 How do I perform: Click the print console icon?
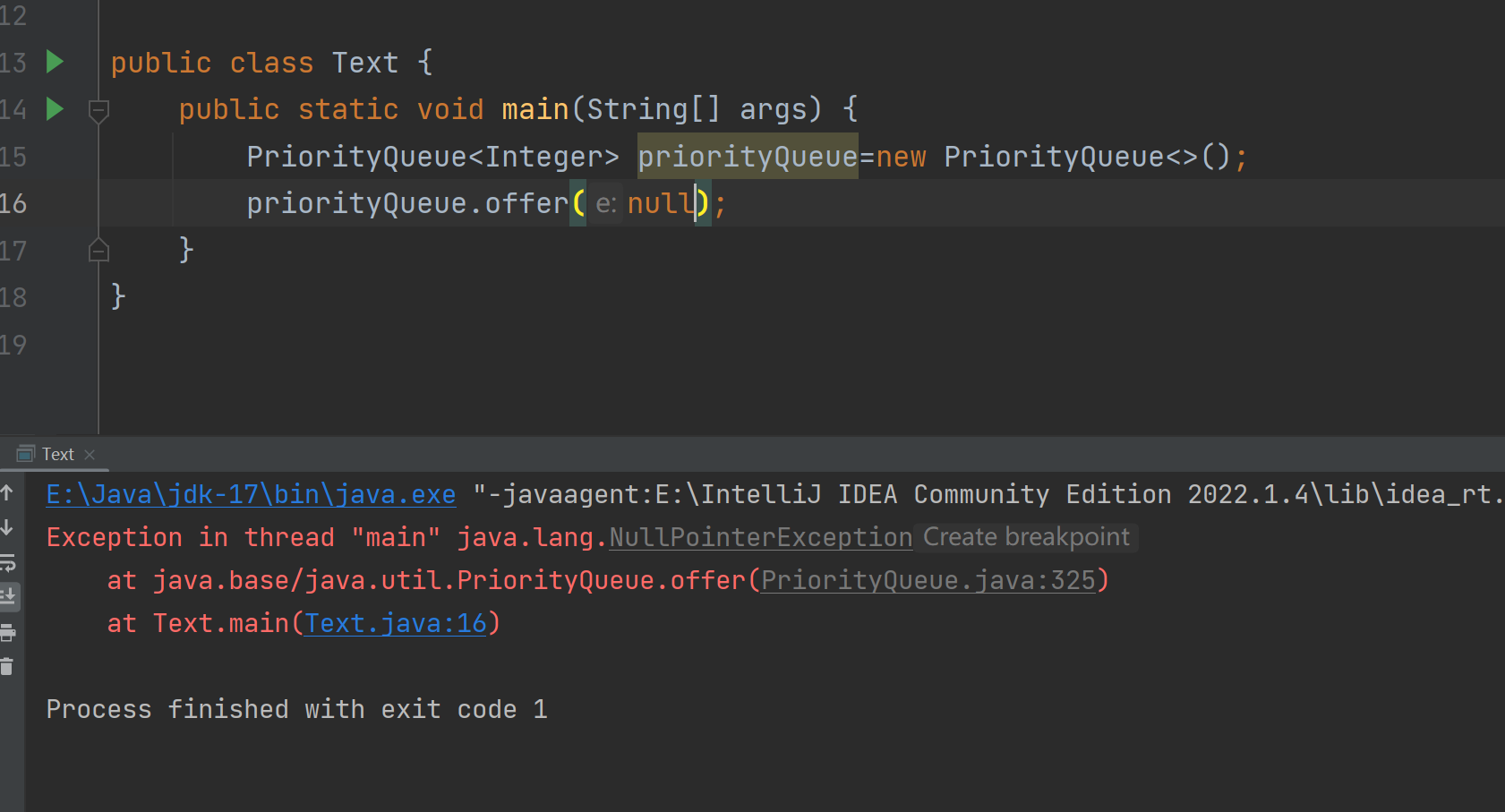coord(7,633)
